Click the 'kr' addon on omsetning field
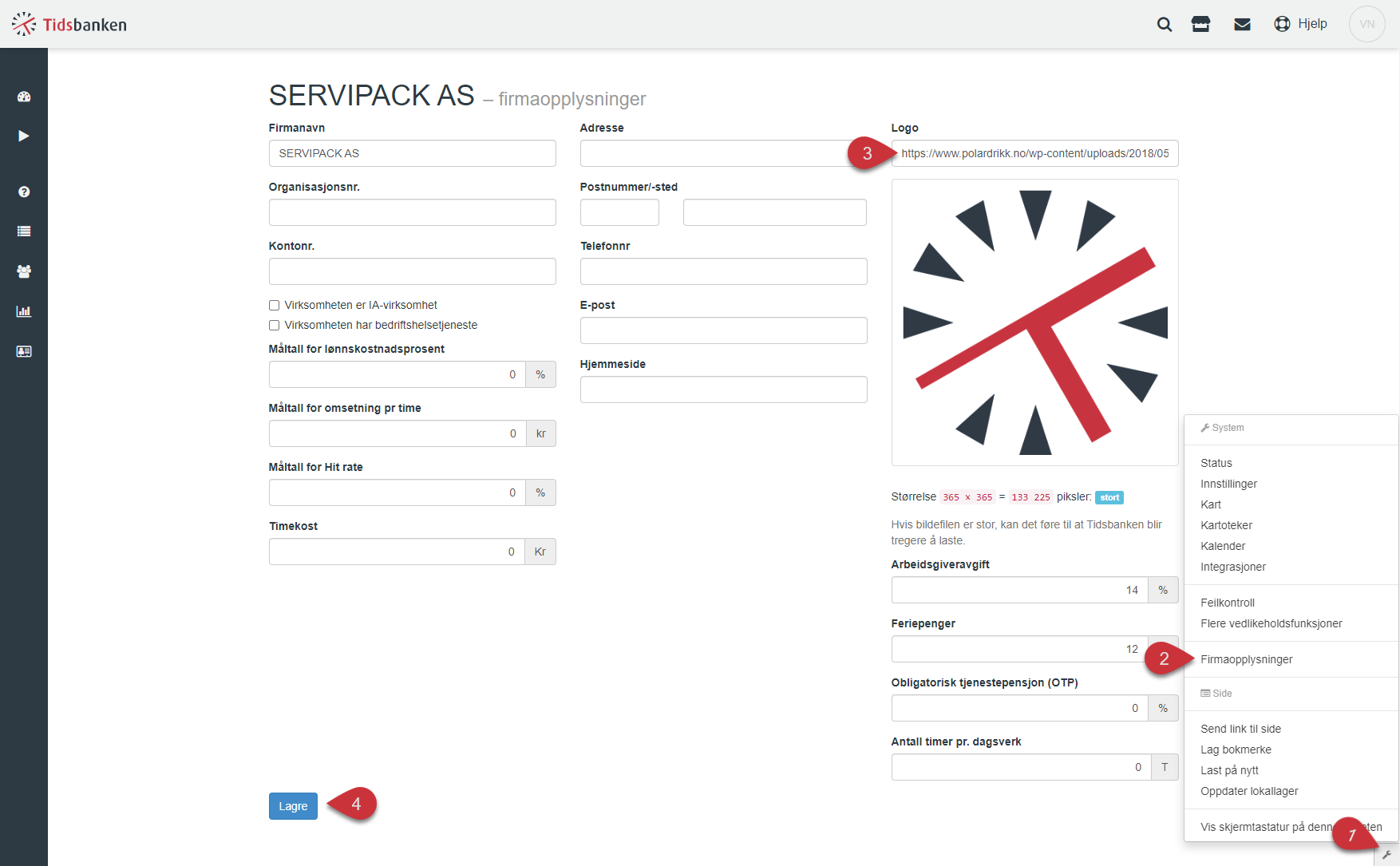Screen dimensions: 1400x866 click(541, 433)
